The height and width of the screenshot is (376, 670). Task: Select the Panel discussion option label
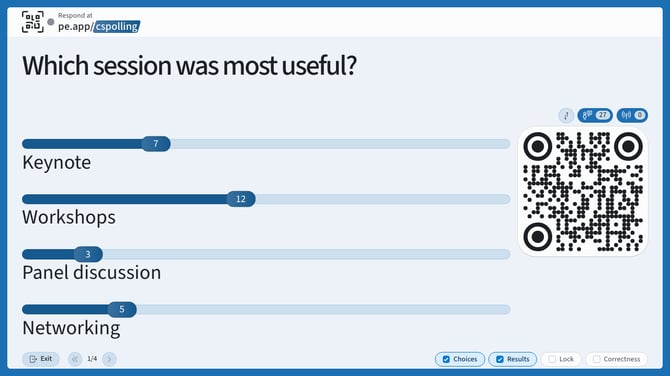click(91, 273)
